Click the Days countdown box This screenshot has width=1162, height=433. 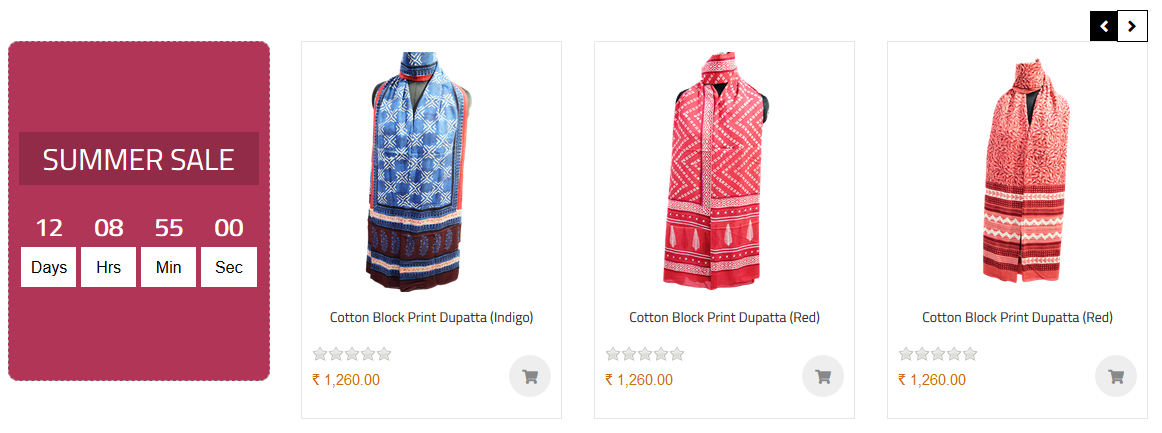[49, 267]
